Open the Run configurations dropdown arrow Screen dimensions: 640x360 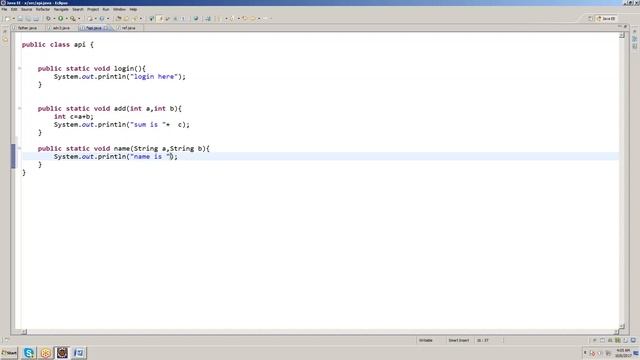click(x=67, y=18)
